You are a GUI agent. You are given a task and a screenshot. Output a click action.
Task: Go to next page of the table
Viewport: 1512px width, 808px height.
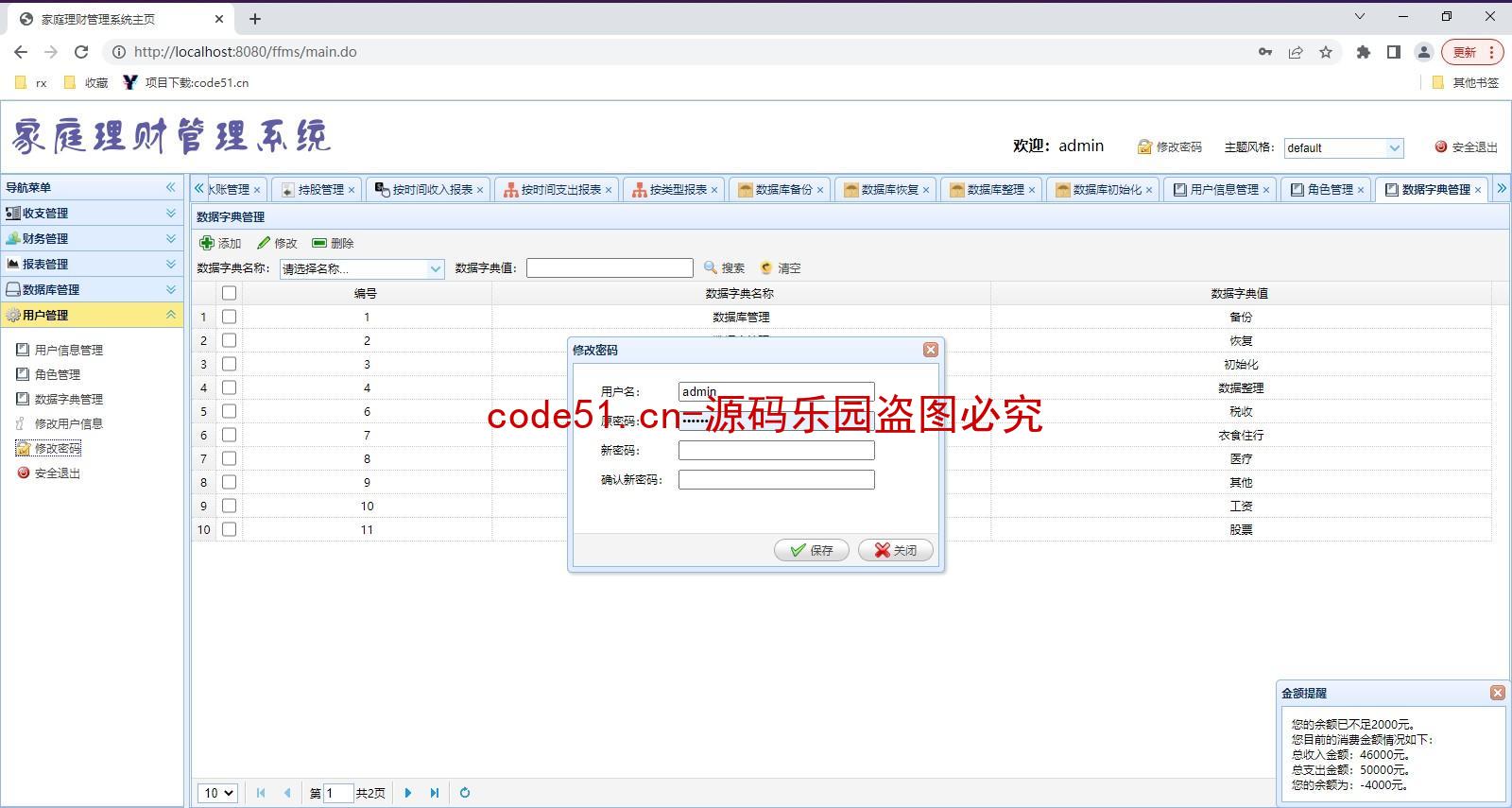[408, 793]
